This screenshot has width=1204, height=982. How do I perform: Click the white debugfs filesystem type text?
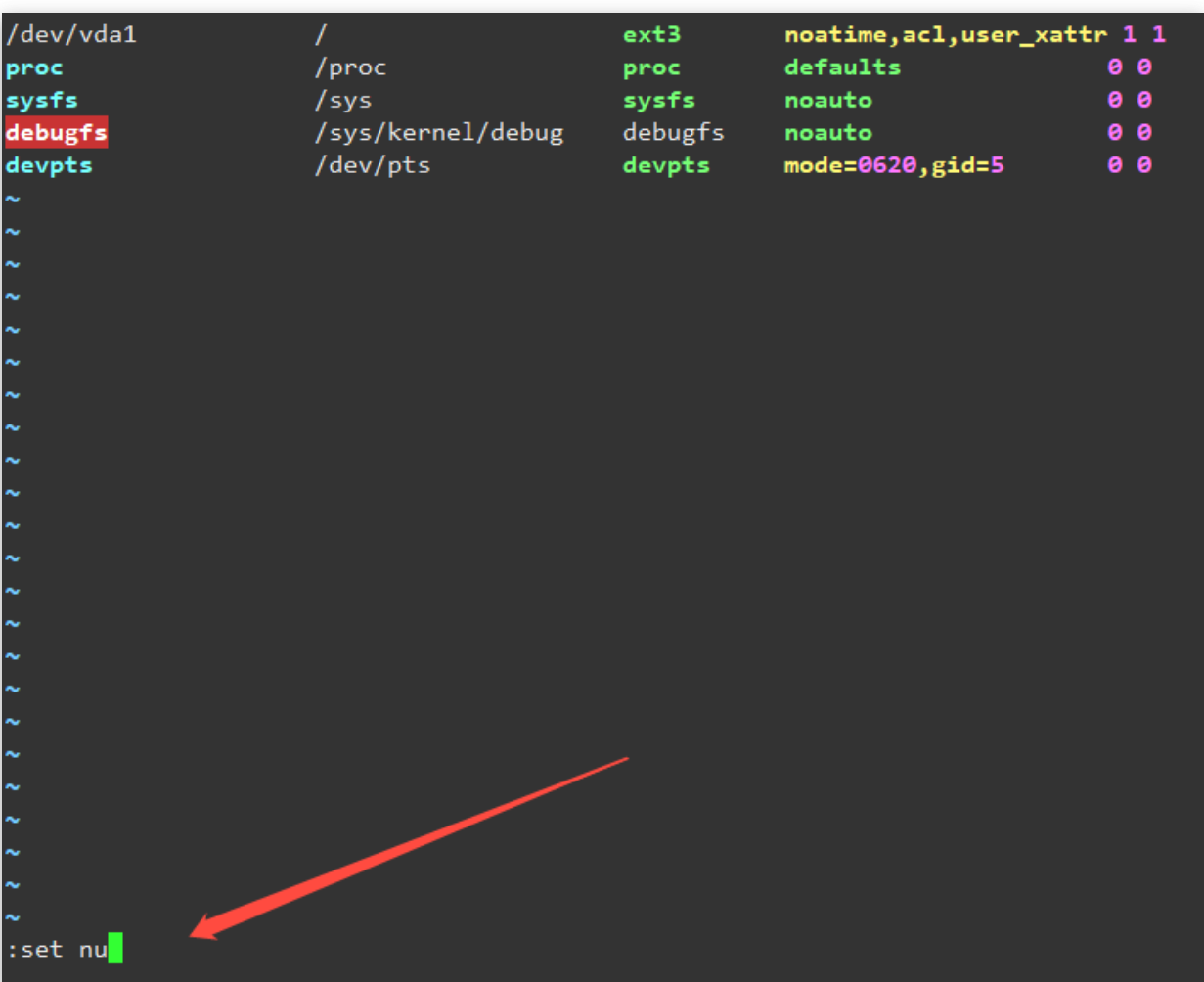pyautogui.click(x=673, y=132)
